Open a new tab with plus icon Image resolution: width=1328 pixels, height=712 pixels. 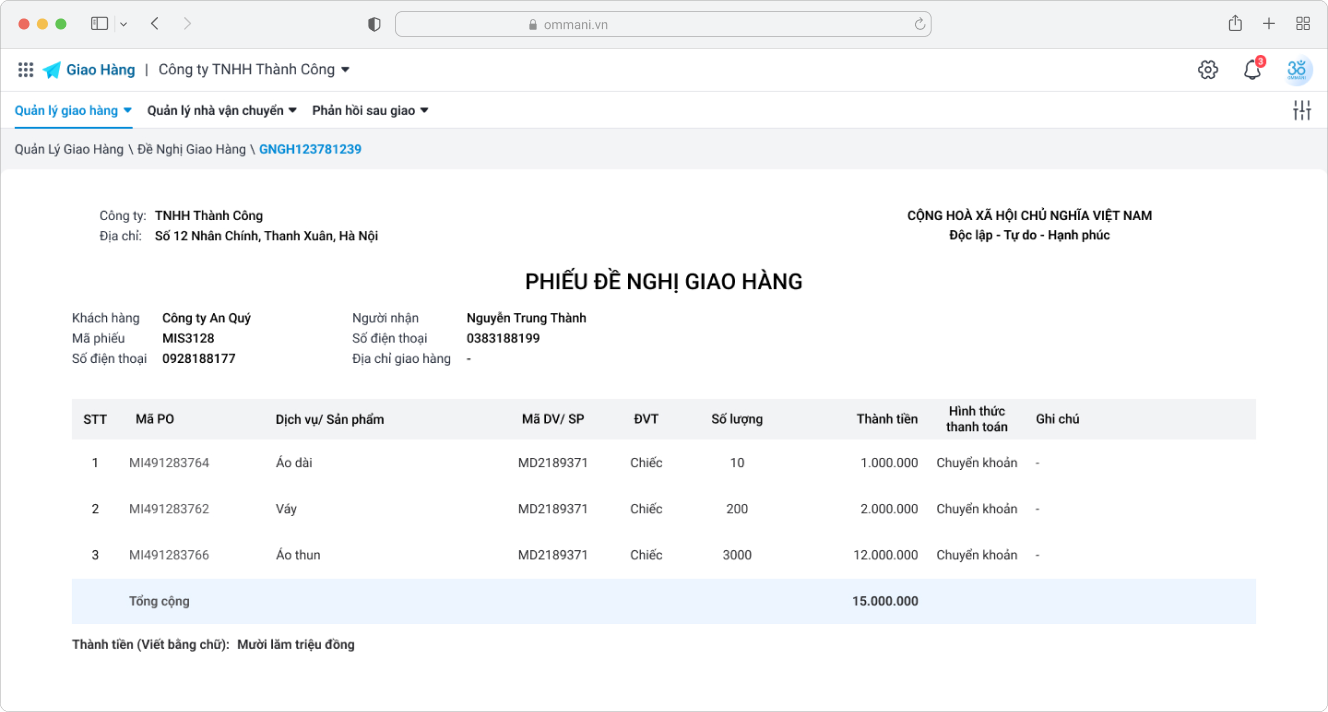(x=1269, y=24)
